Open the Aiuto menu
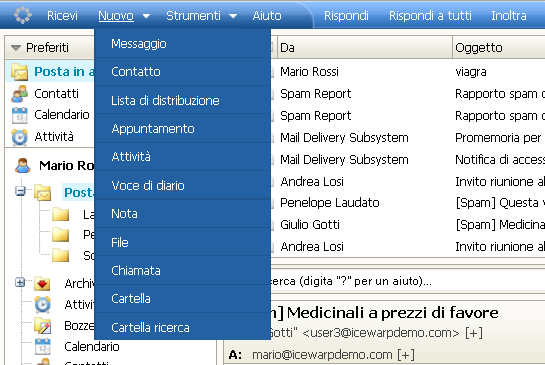 coord(267,16)
